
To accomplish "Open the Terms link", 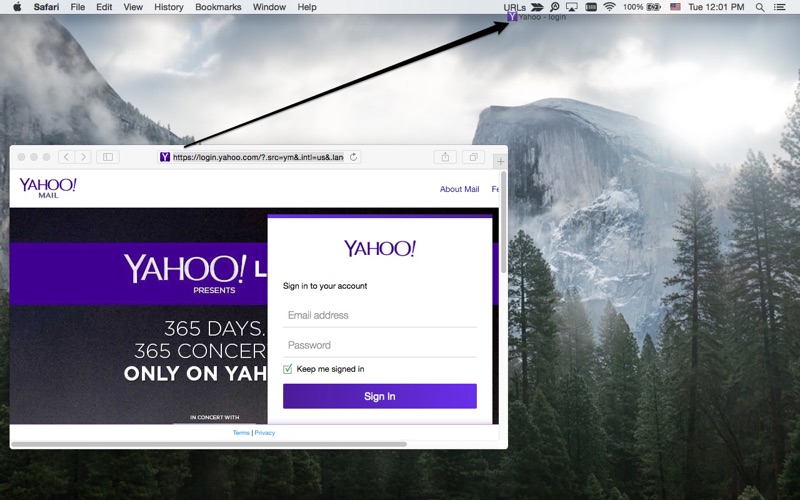I will click(241, 433).
